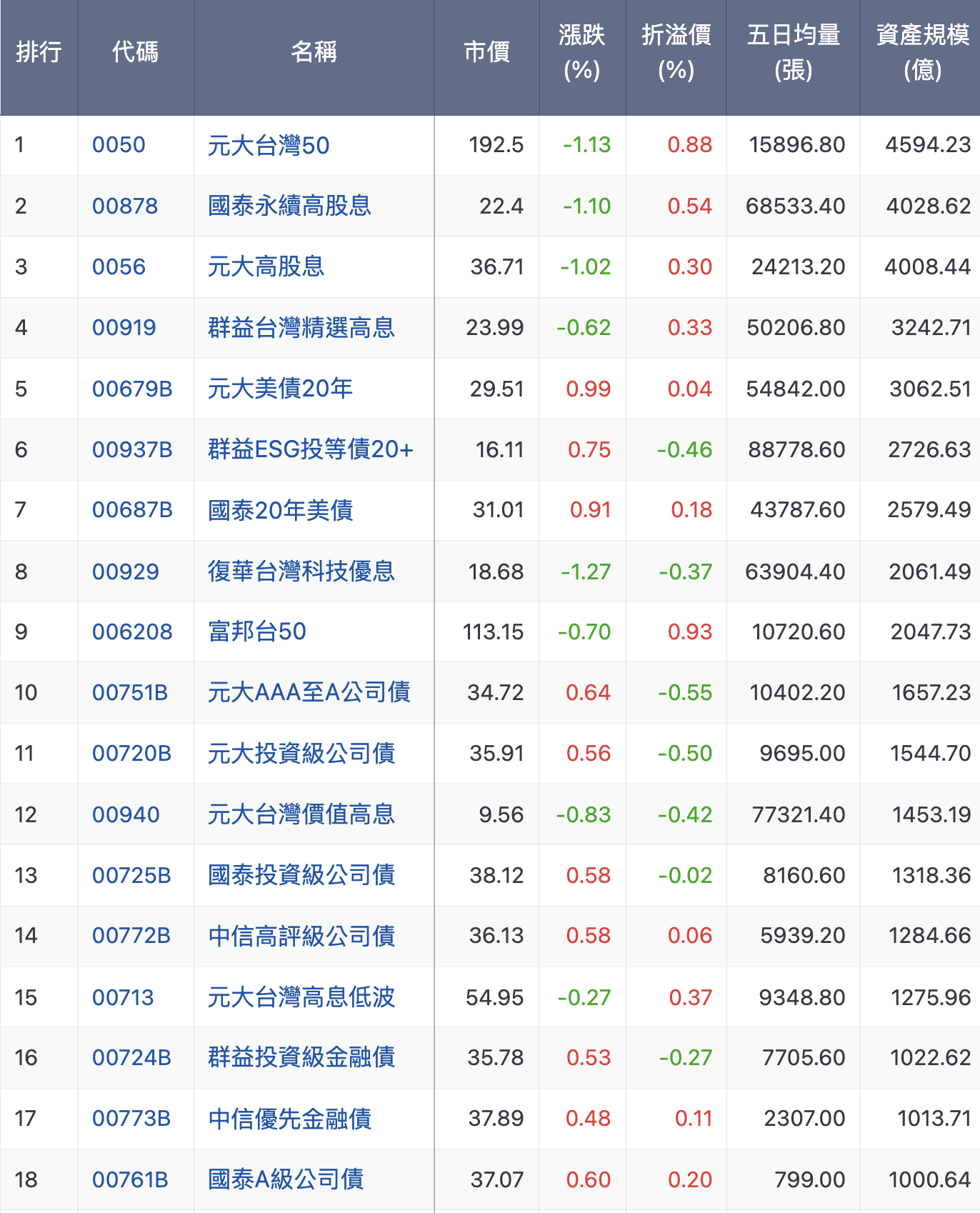Open ETF code link 00919
The image size is (980, 1213).
point(124,327)
